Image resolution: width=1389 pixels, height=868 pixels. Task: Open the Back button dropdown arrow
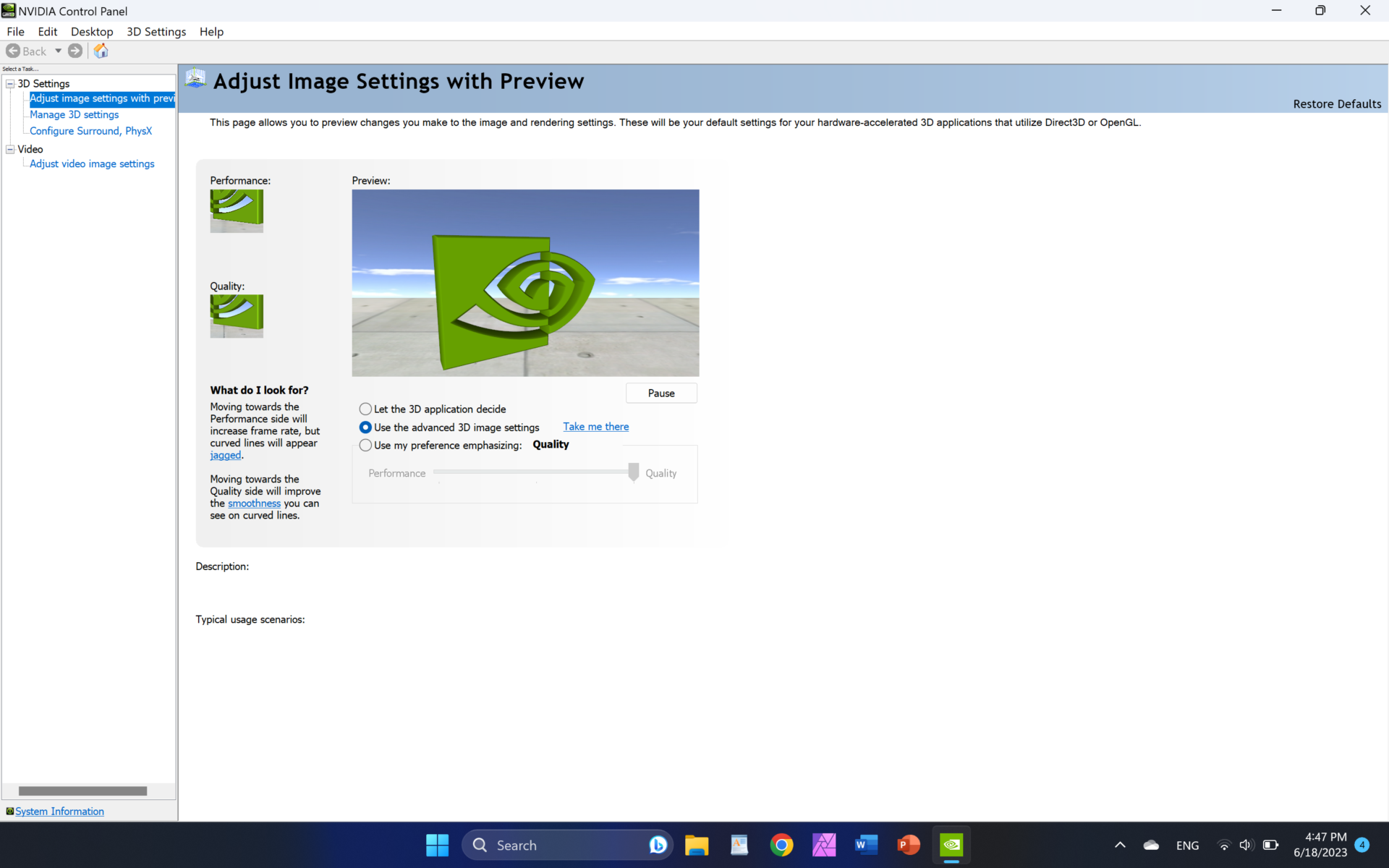59,51
